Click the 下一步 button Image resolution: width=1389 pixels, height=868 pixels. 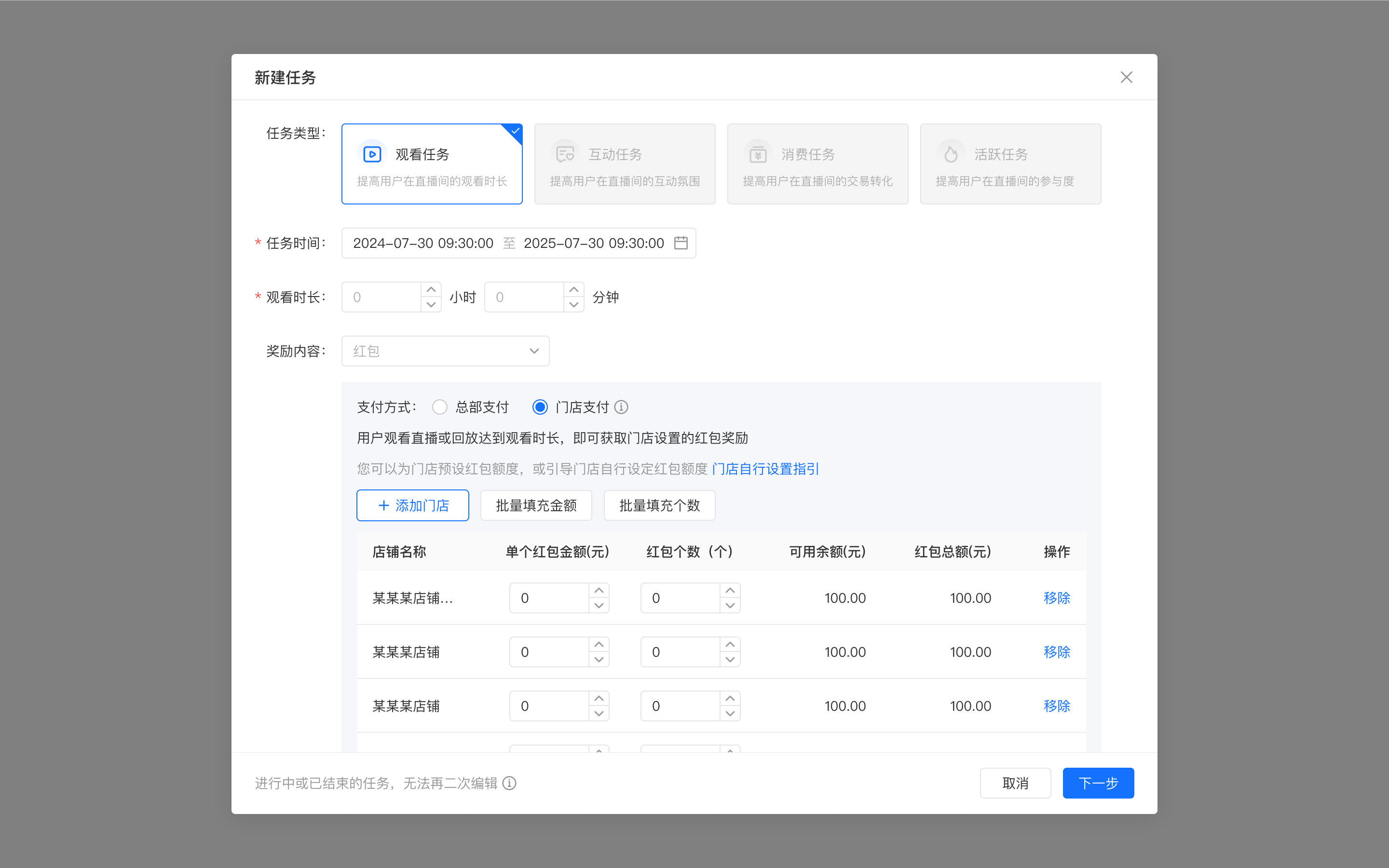point(1098,783)
